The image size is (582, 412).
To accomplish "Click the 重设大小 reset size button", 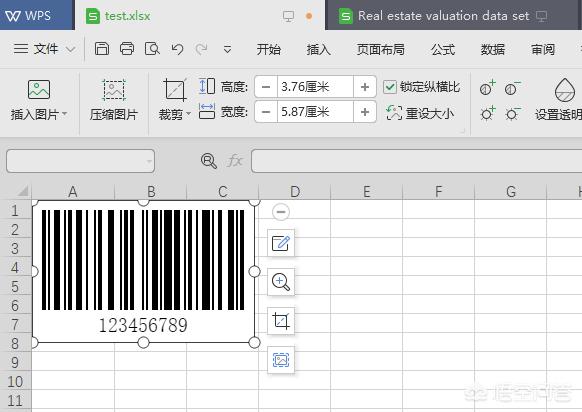I will click(420, 113).
